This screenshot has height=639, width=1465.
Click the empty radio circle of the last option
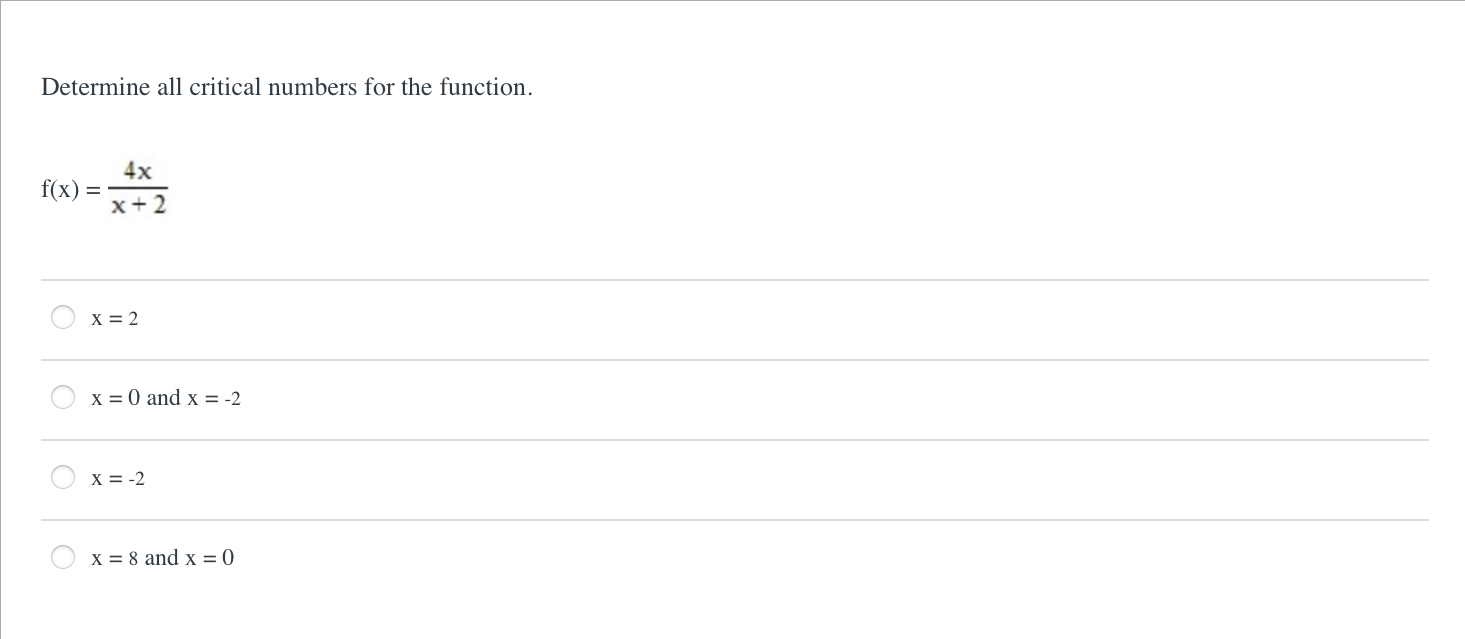[63, 557]
